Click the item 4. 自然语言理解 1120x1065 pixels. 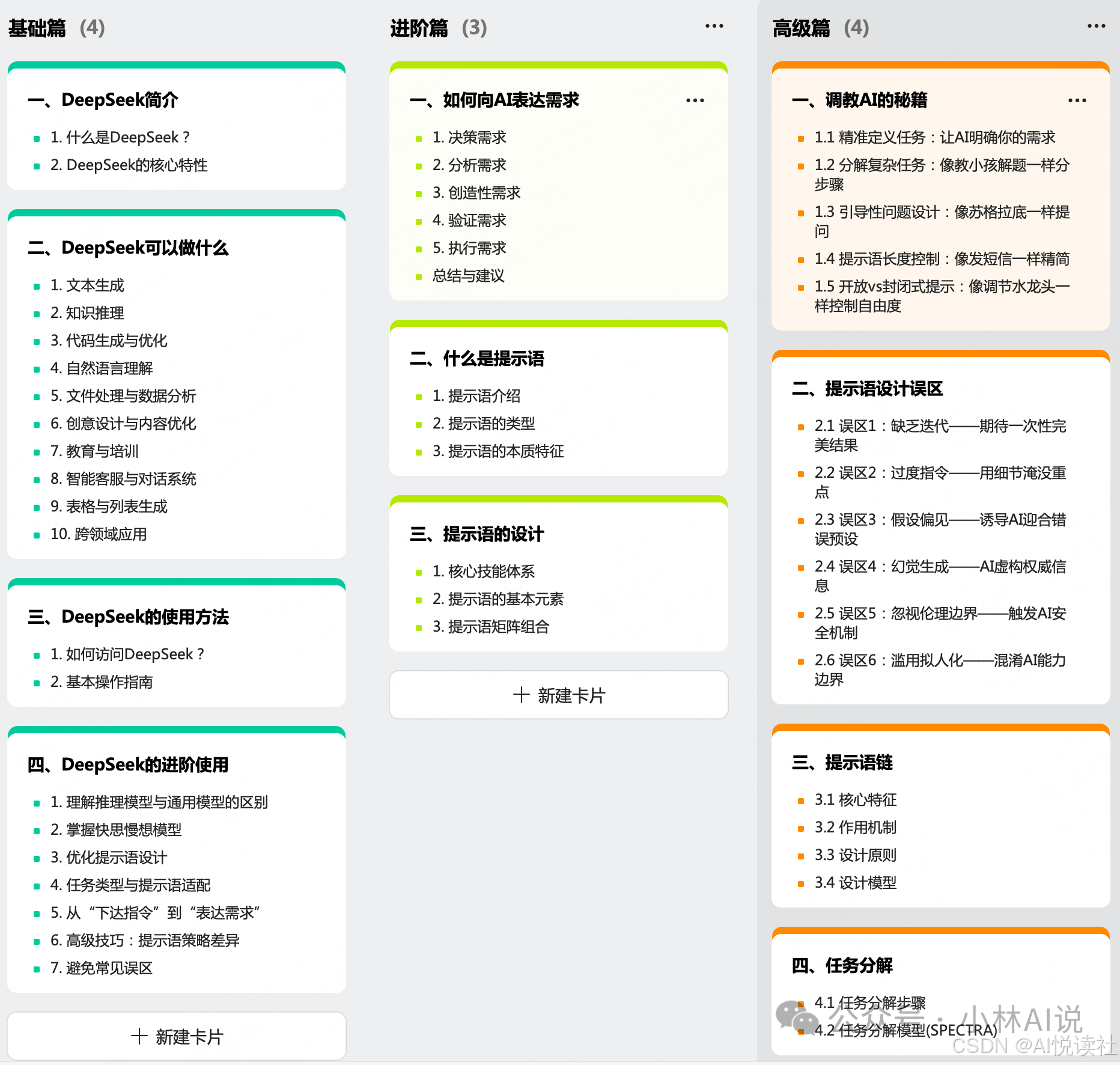click(x=102, y=368)
